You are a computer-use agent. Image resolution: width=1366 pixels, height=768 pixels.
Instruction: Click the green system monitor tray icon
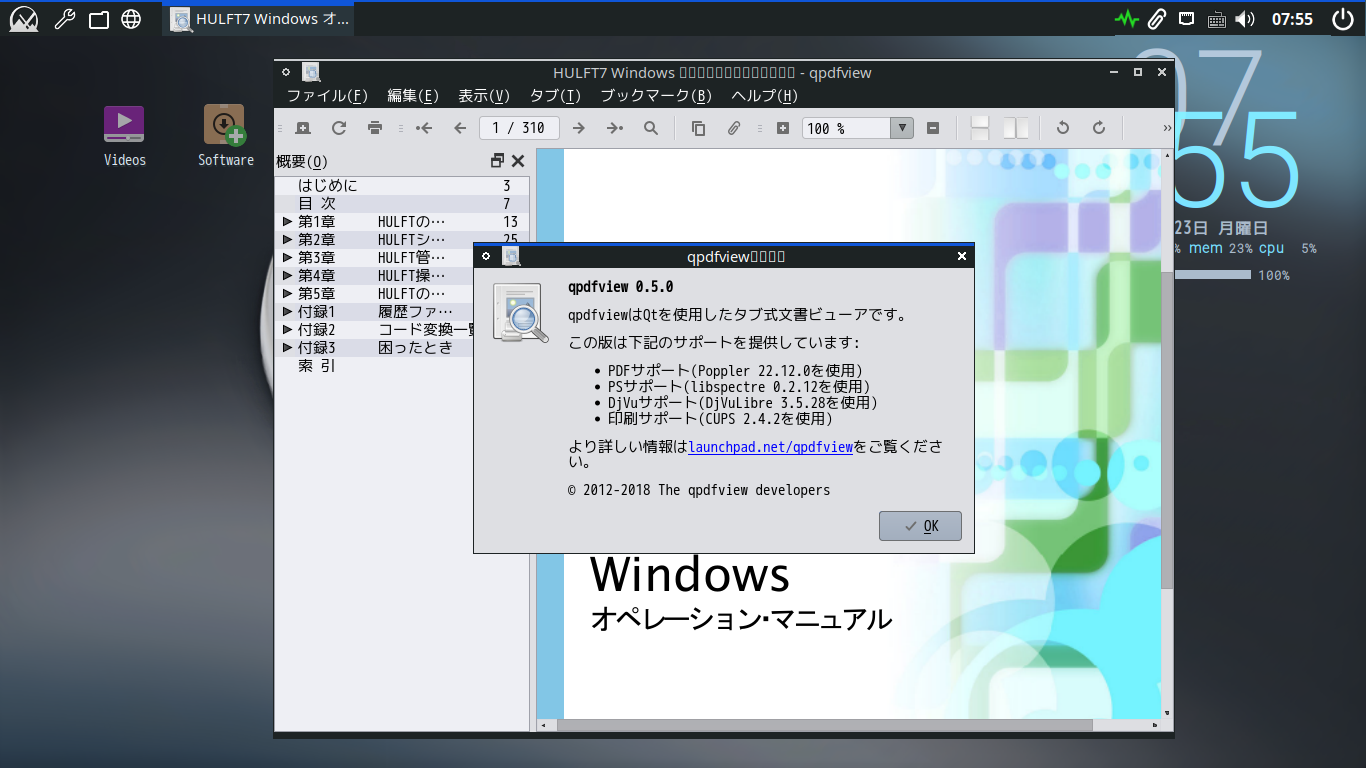pyautogui.click(x=1127, y=19)
